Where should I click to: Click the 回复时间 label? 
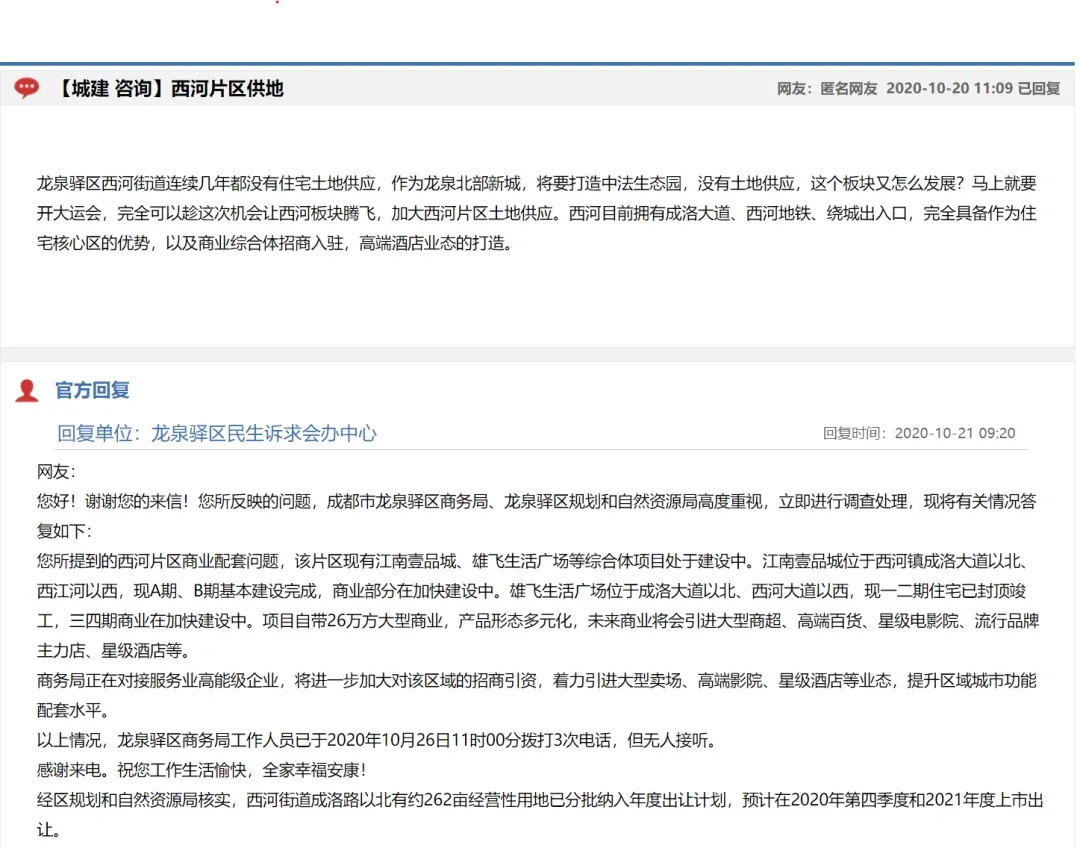[853, 433]
